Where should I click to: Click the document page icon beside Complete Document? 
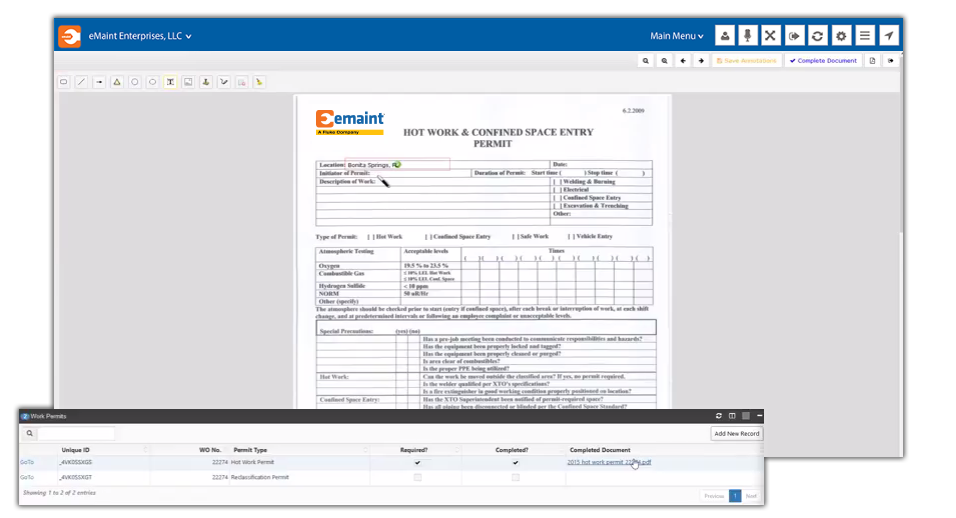[x=872, y=60]
